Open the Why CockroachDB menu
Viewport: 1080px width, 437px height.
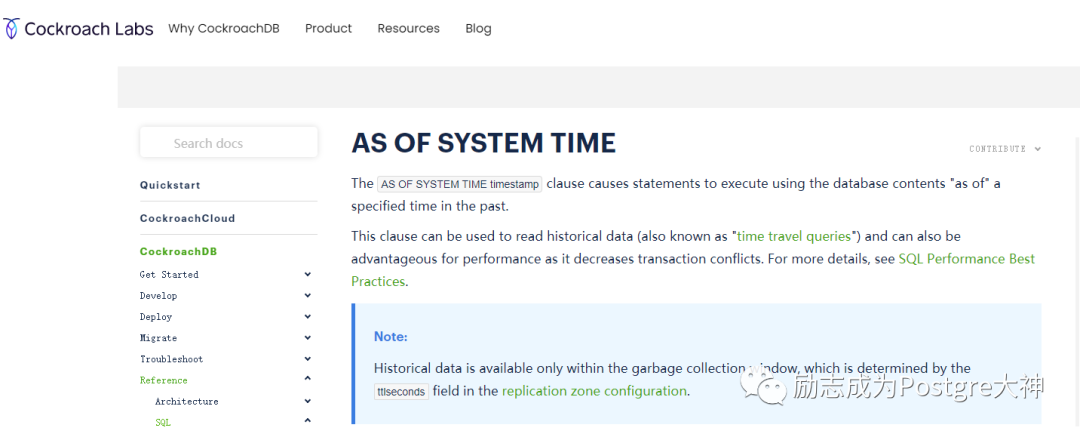click(x=224, y=28)
